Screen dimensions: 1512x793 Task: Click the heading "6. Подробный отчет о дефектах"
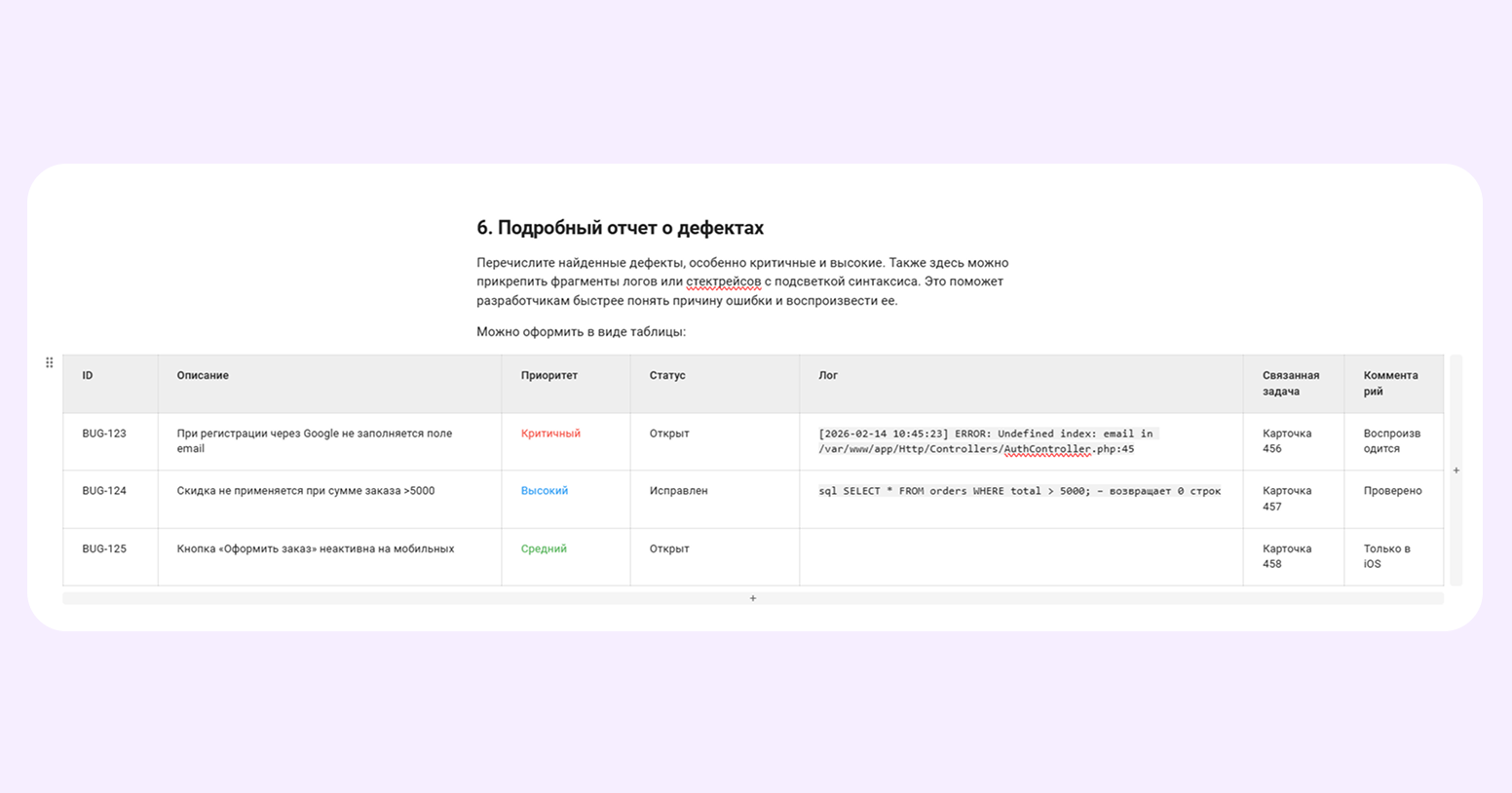tap(620, 228)
